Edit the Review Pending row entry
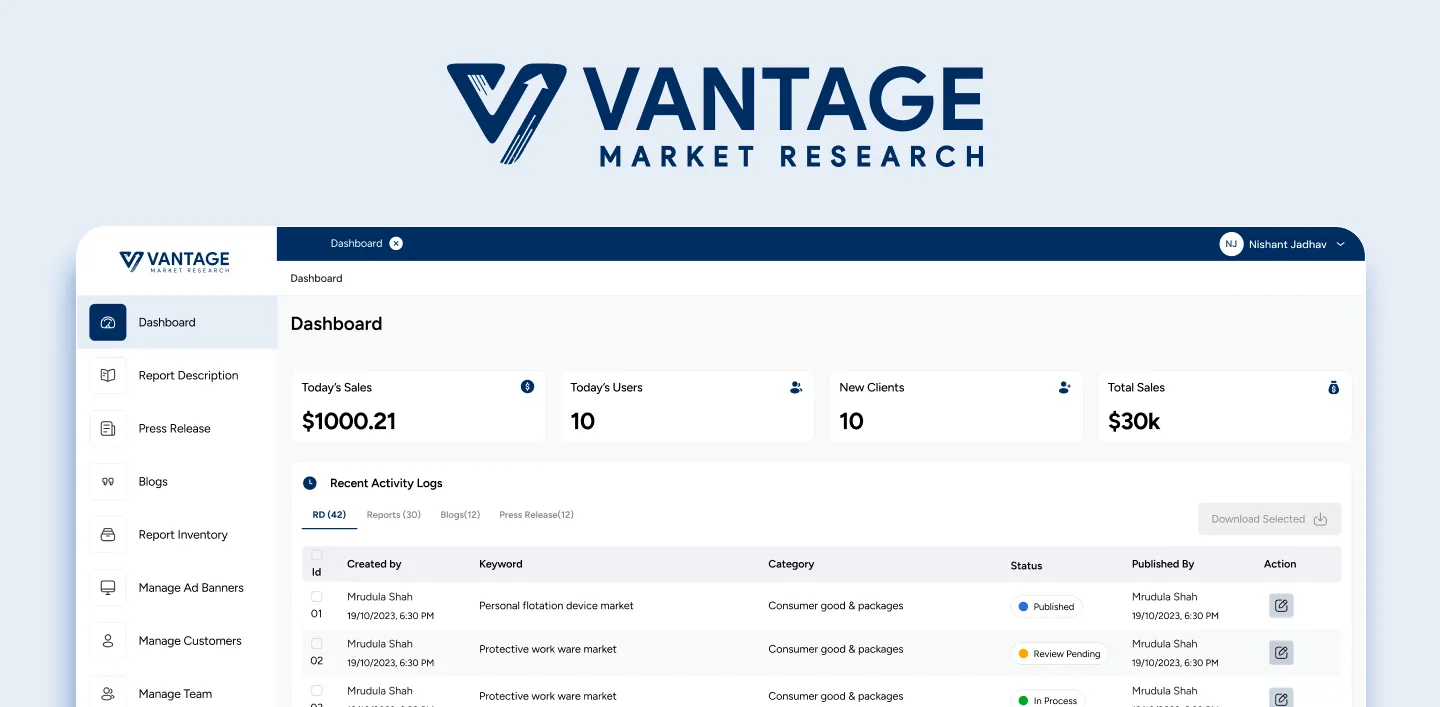 tap(1281, 653)
